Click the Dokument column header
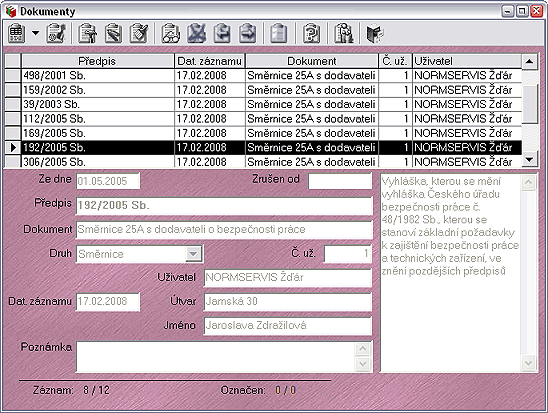548x413 pixels. tap(312, 61)
